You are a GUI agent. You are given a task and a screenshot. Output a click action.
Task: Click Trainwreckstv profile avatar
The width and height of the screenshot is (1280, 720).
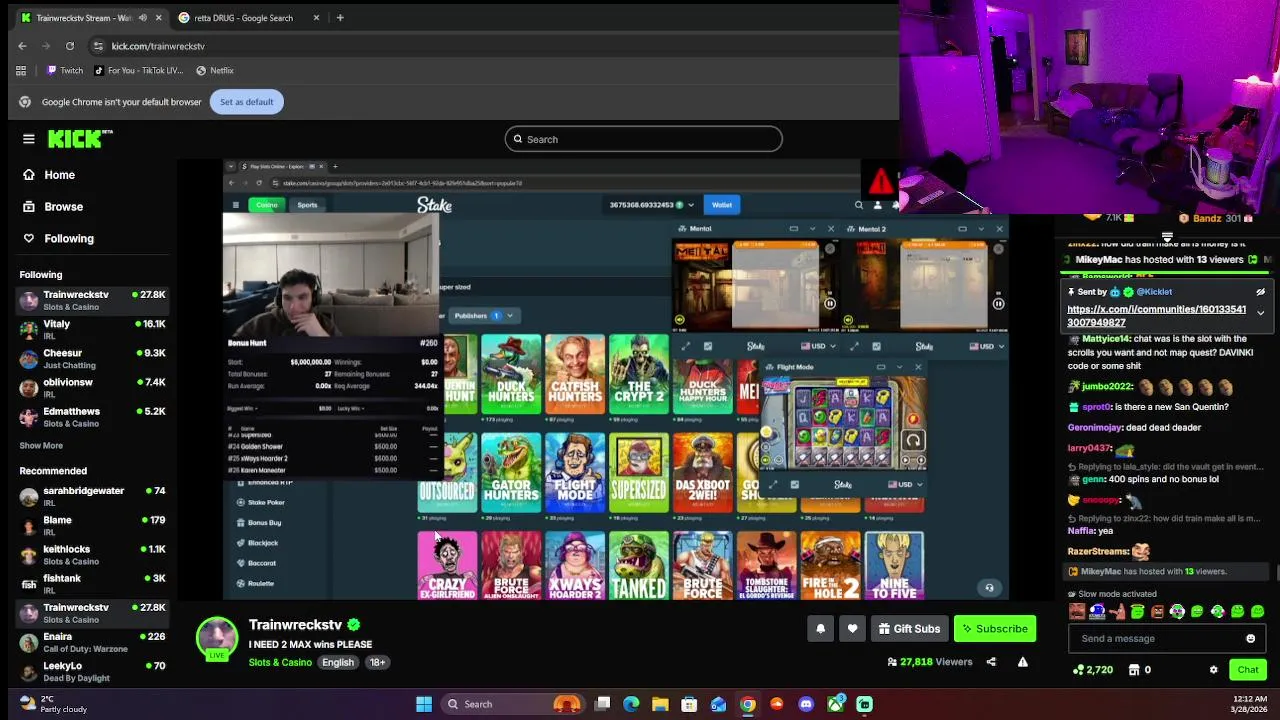coord(217,638)
